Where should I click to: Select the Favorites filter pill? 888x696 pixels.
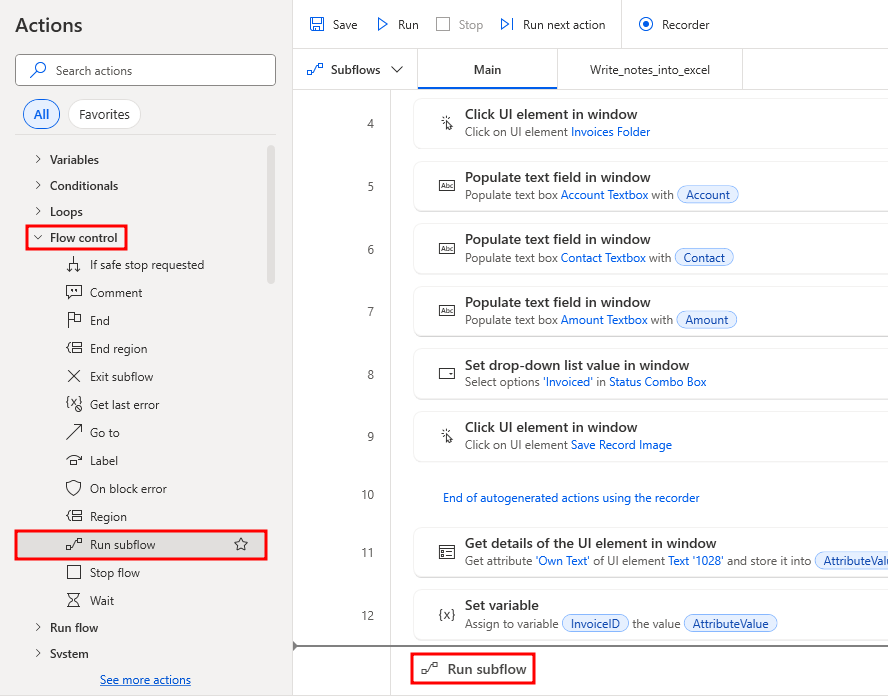[104, 114]
